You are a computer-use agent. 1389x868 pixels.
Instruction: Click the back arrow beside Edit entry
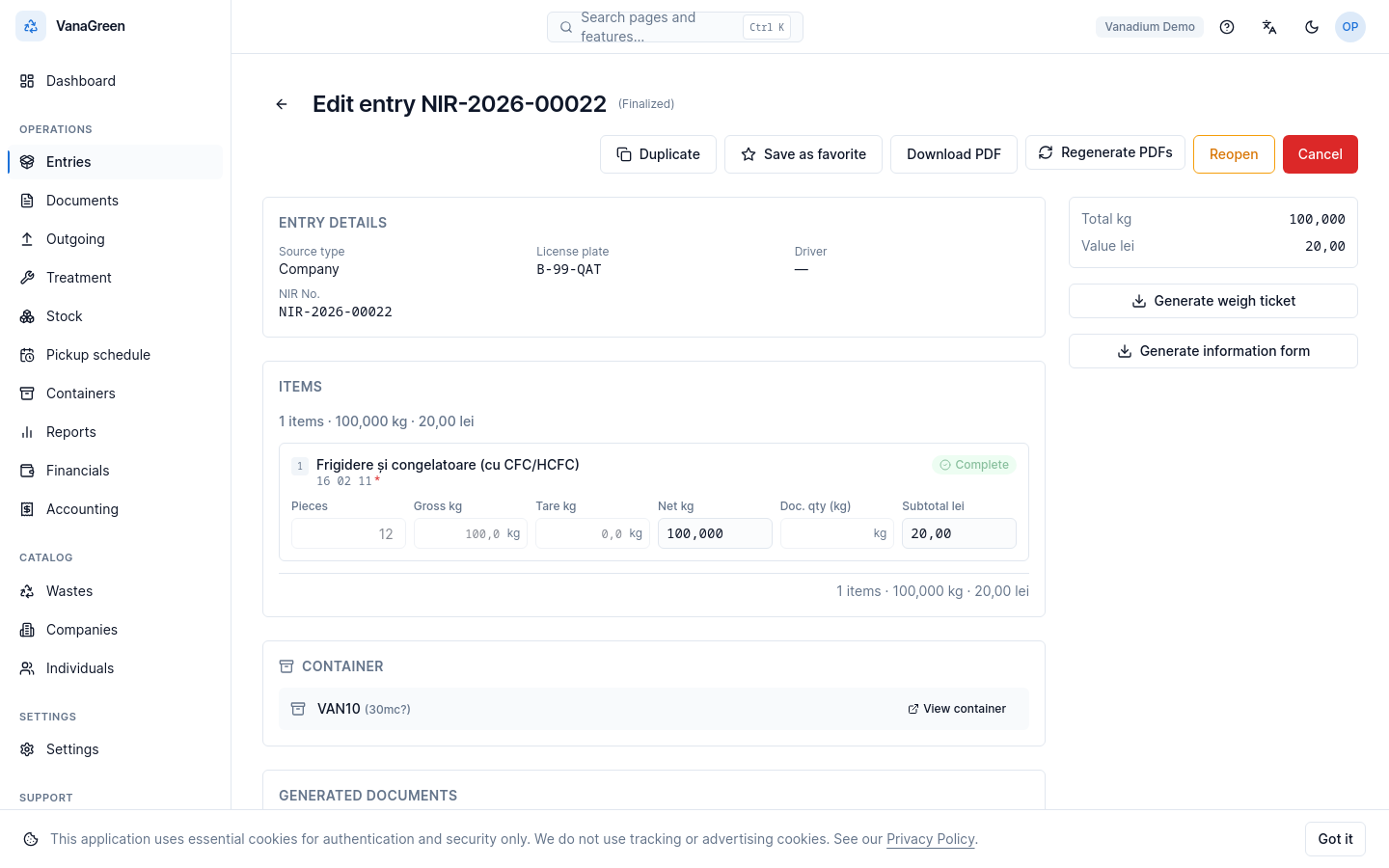pos(282,104)
